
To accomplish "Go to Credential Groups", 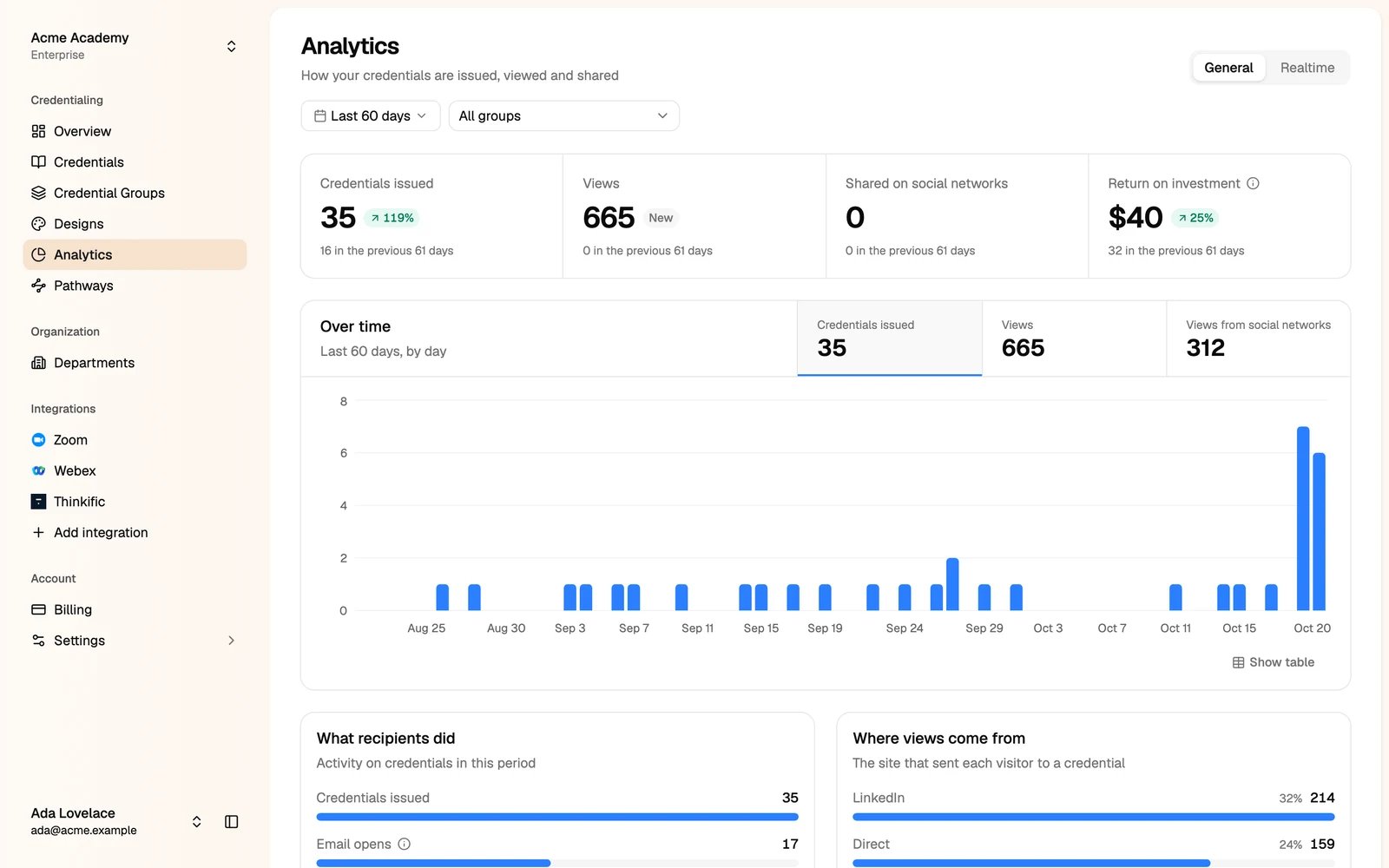I will coord(135,193).
